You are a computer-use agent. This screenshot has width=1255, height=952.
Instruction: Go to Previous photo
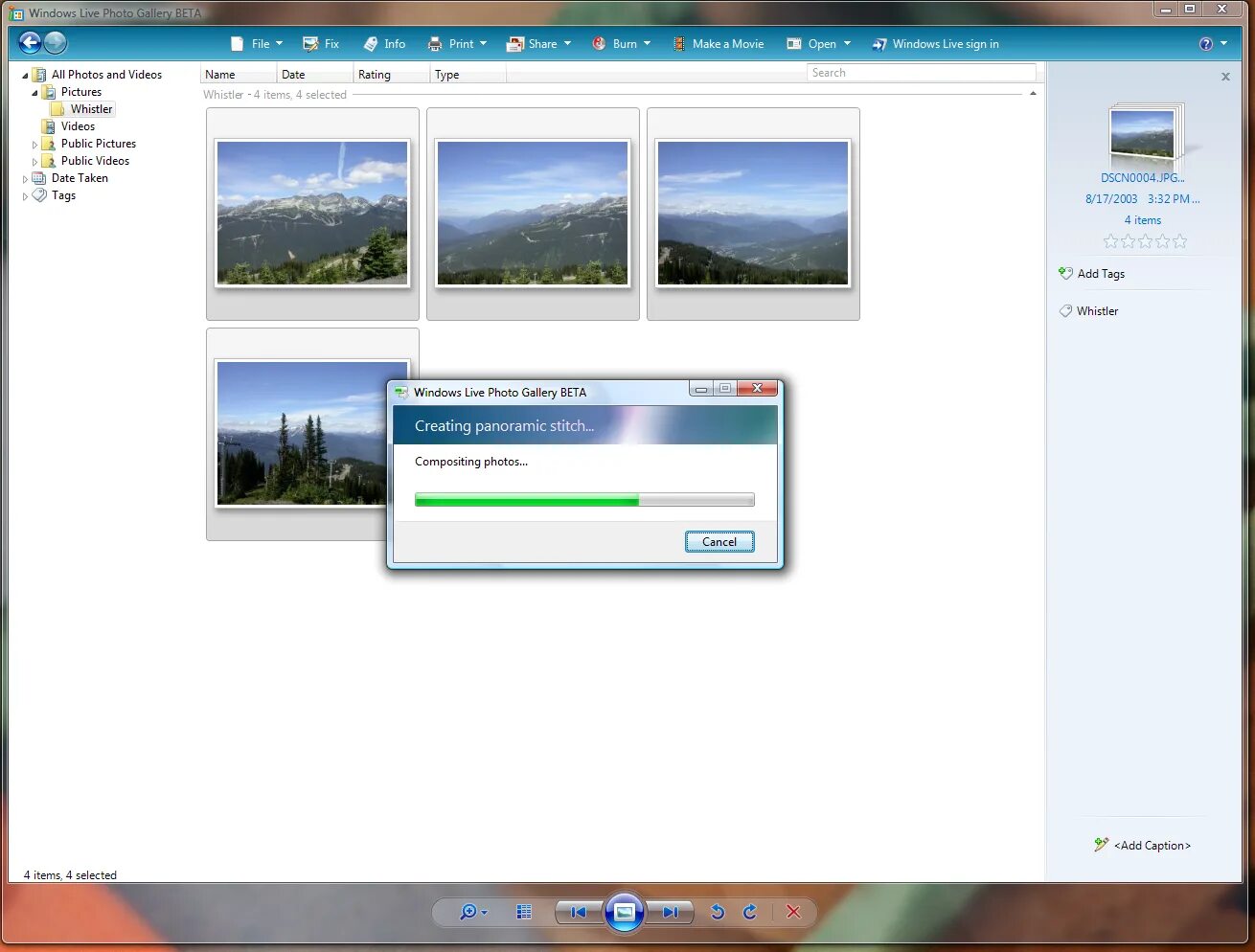[x=578, y=913]
